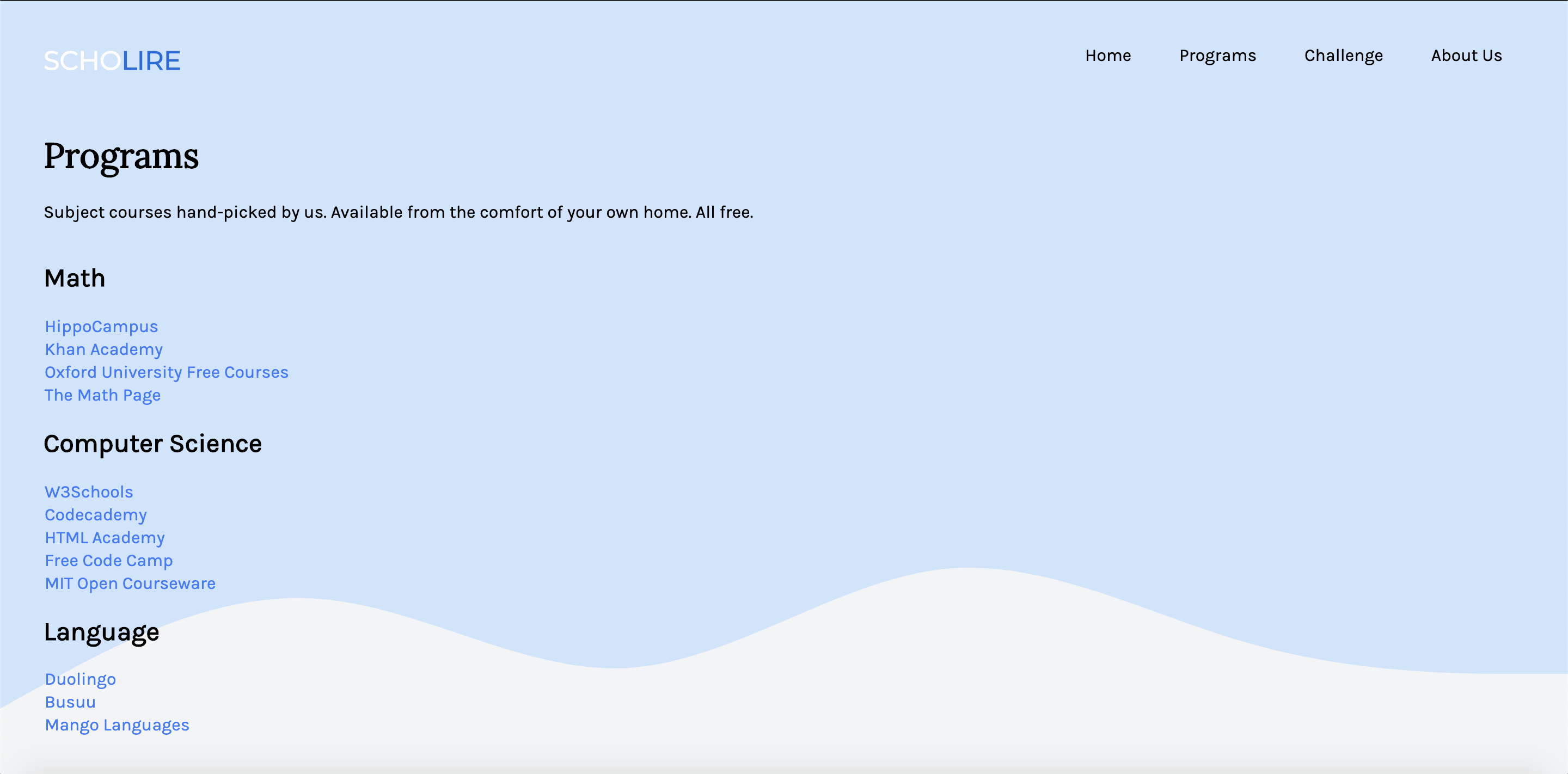
Task: Click the Computer Science section heading
Action: pyautogui.click(x=153, y=444)
